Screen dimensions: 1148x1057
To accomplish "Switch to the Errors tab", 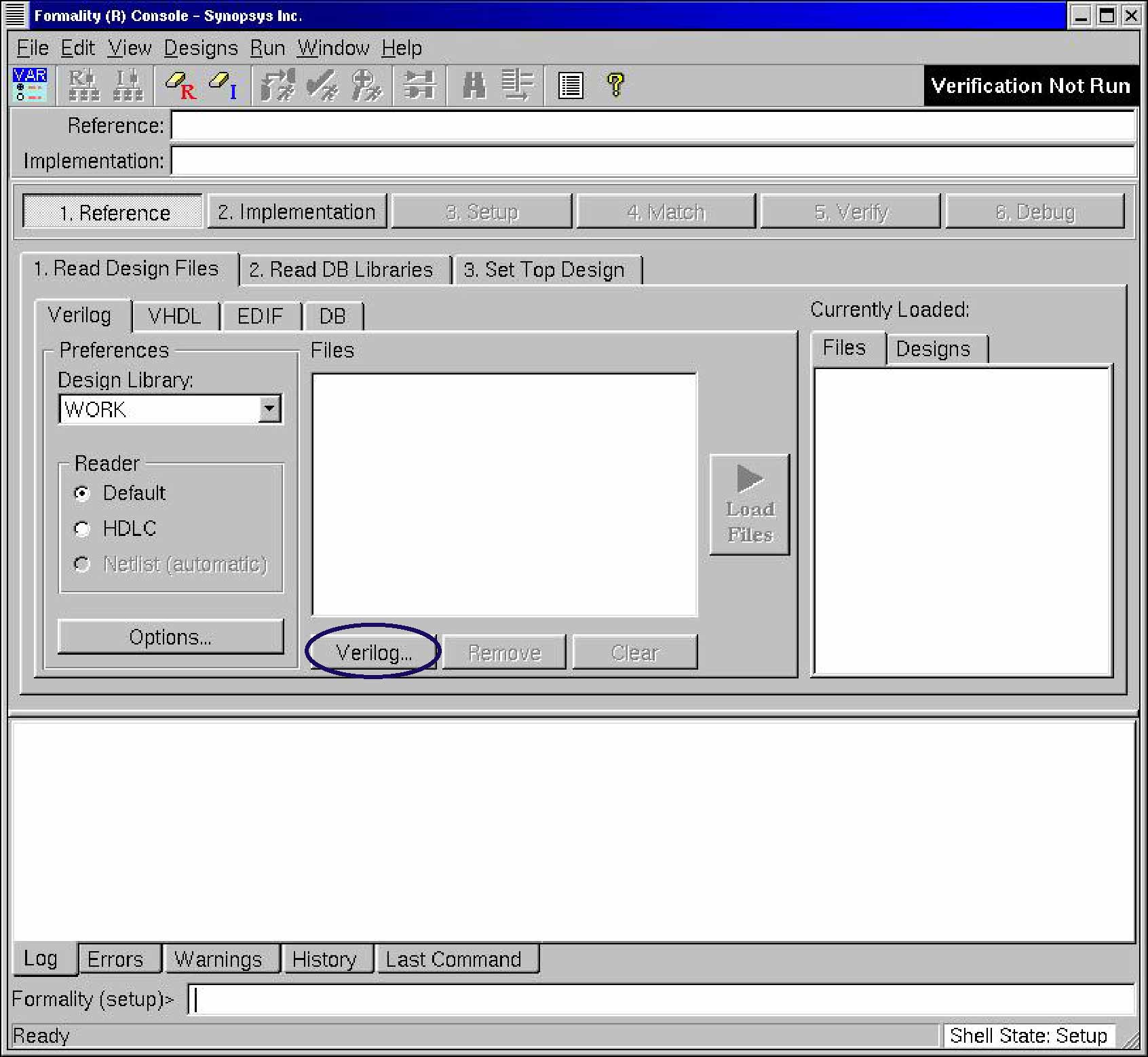I will point(119,959).
